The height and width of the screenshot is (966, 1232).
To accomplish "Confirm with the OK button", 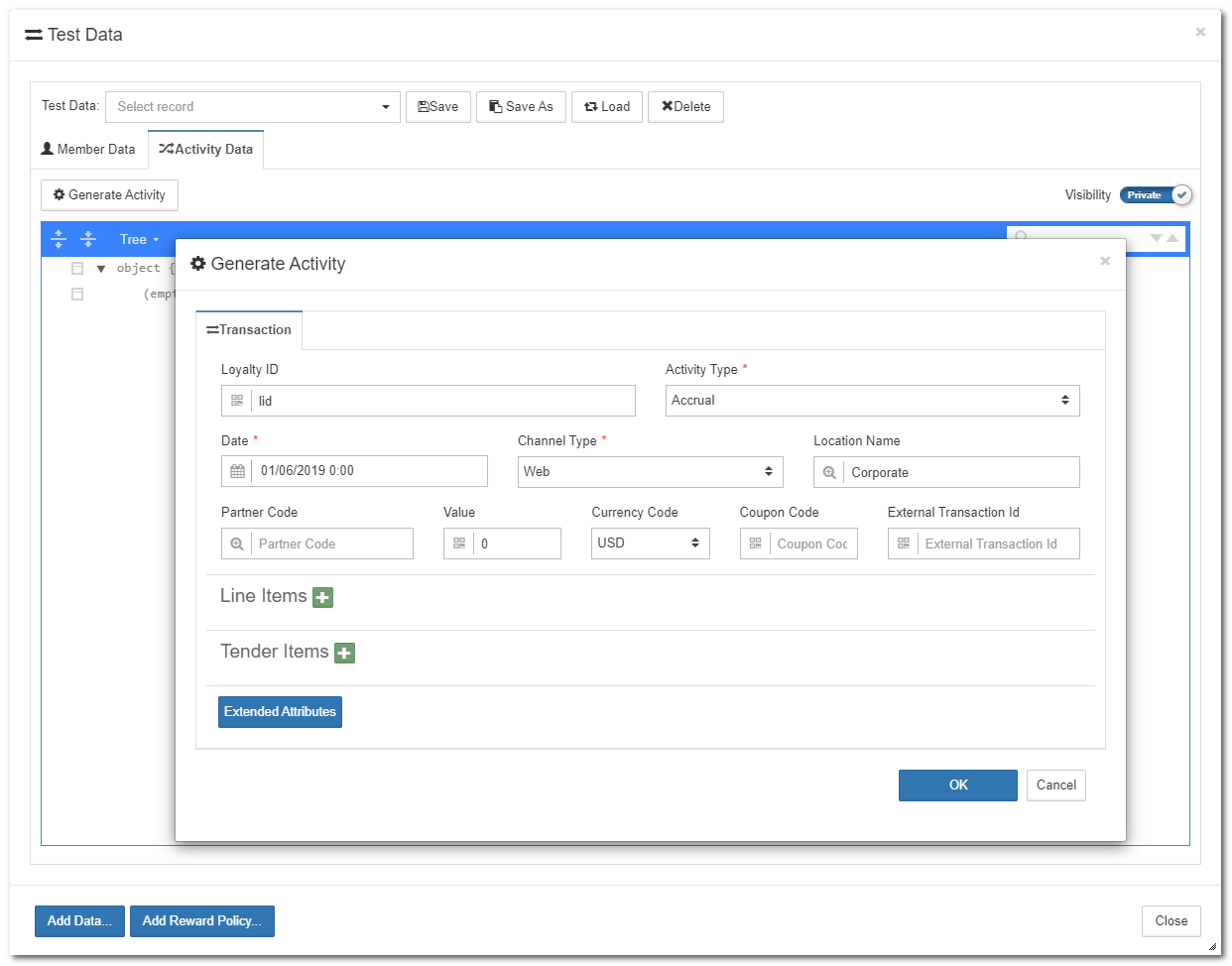I will point(957,785).
